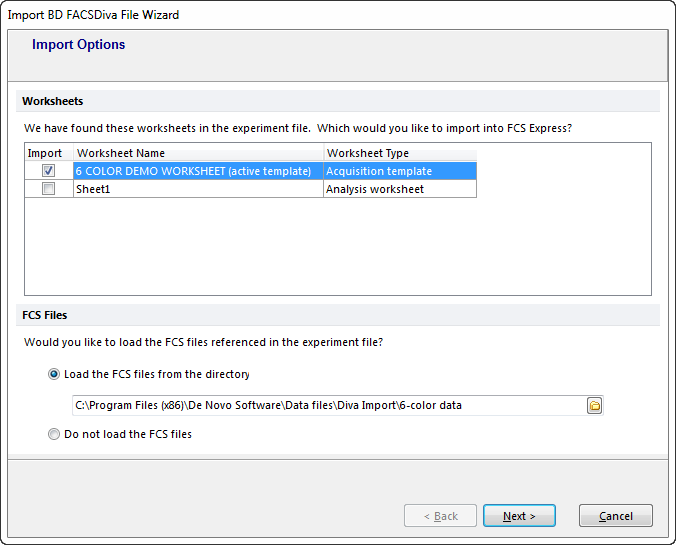The height and width of the screenshot is (545, 676).
Task: Click the Worksheet Type column header
Action: (x=400, y=153)
